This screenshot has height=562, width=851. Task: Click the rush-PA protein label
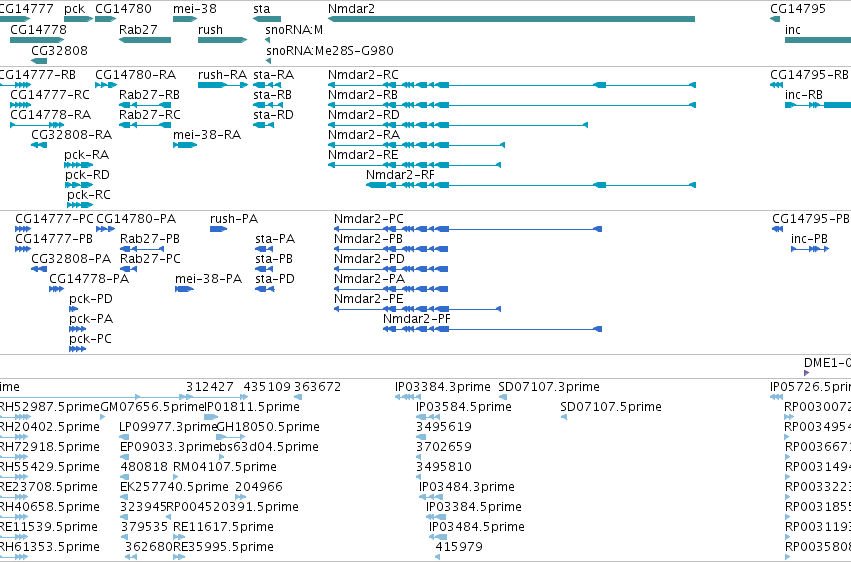tap(234, 219)
